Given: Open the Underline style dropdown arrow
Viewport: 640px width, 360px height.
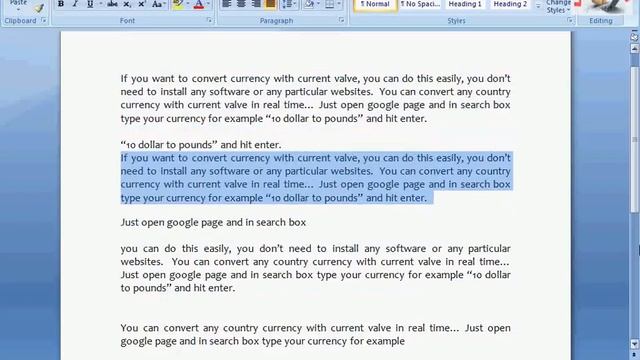Looking at the screenshot, I should pos(100,4).
